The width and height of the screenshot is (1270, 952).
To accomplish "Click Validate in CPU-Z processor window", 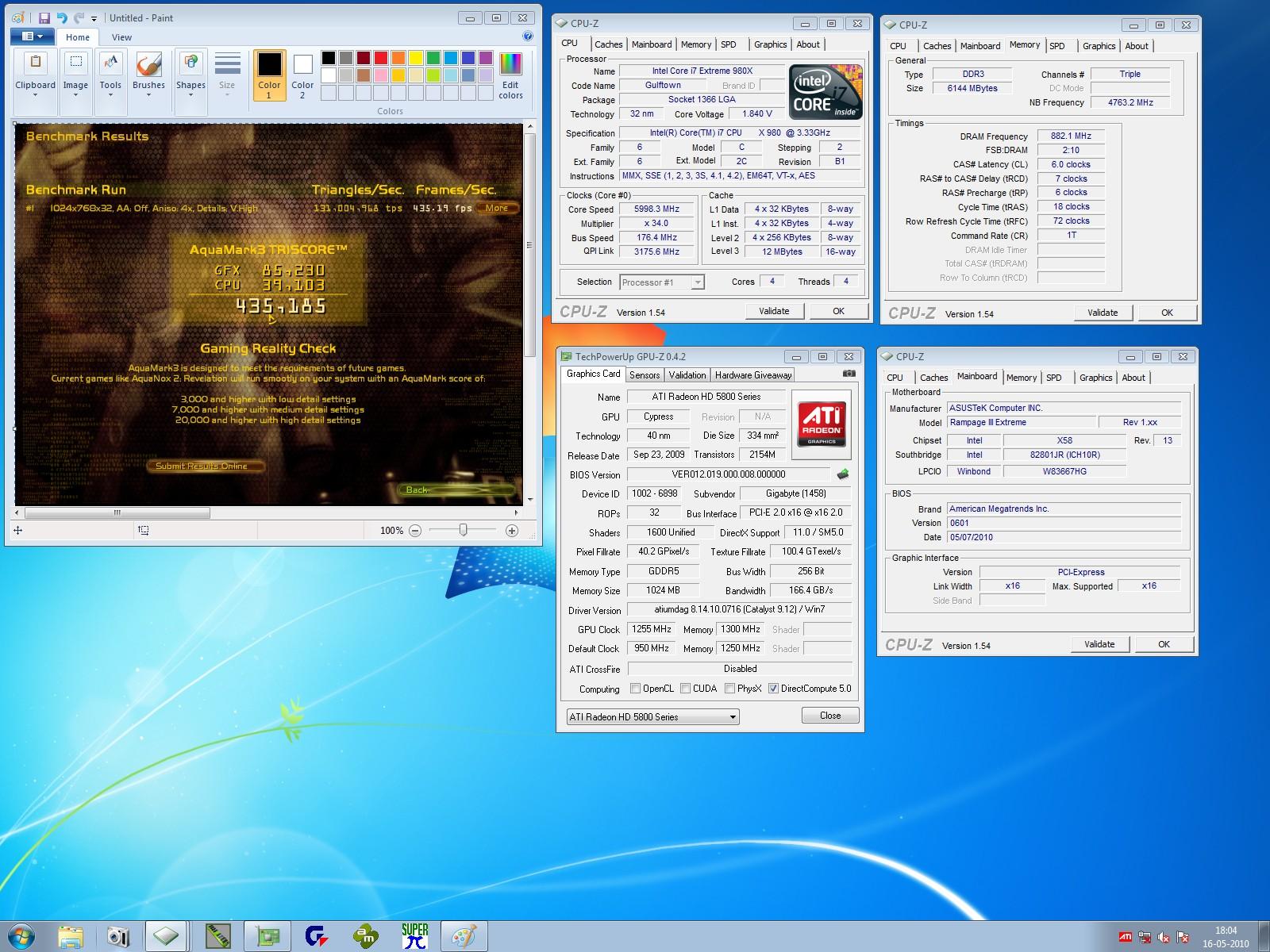I will tap(774, 311).
